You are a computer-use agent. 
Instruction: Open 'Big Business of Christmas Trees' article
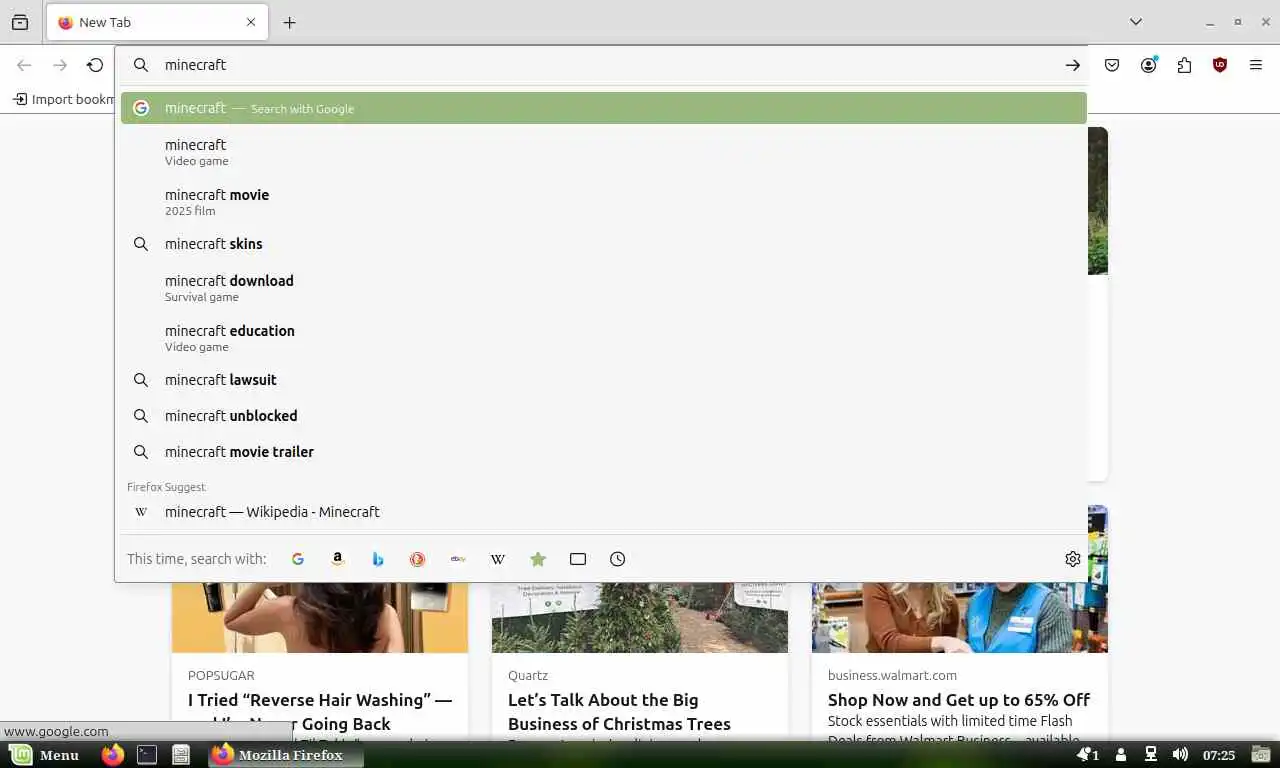[619, 711]
